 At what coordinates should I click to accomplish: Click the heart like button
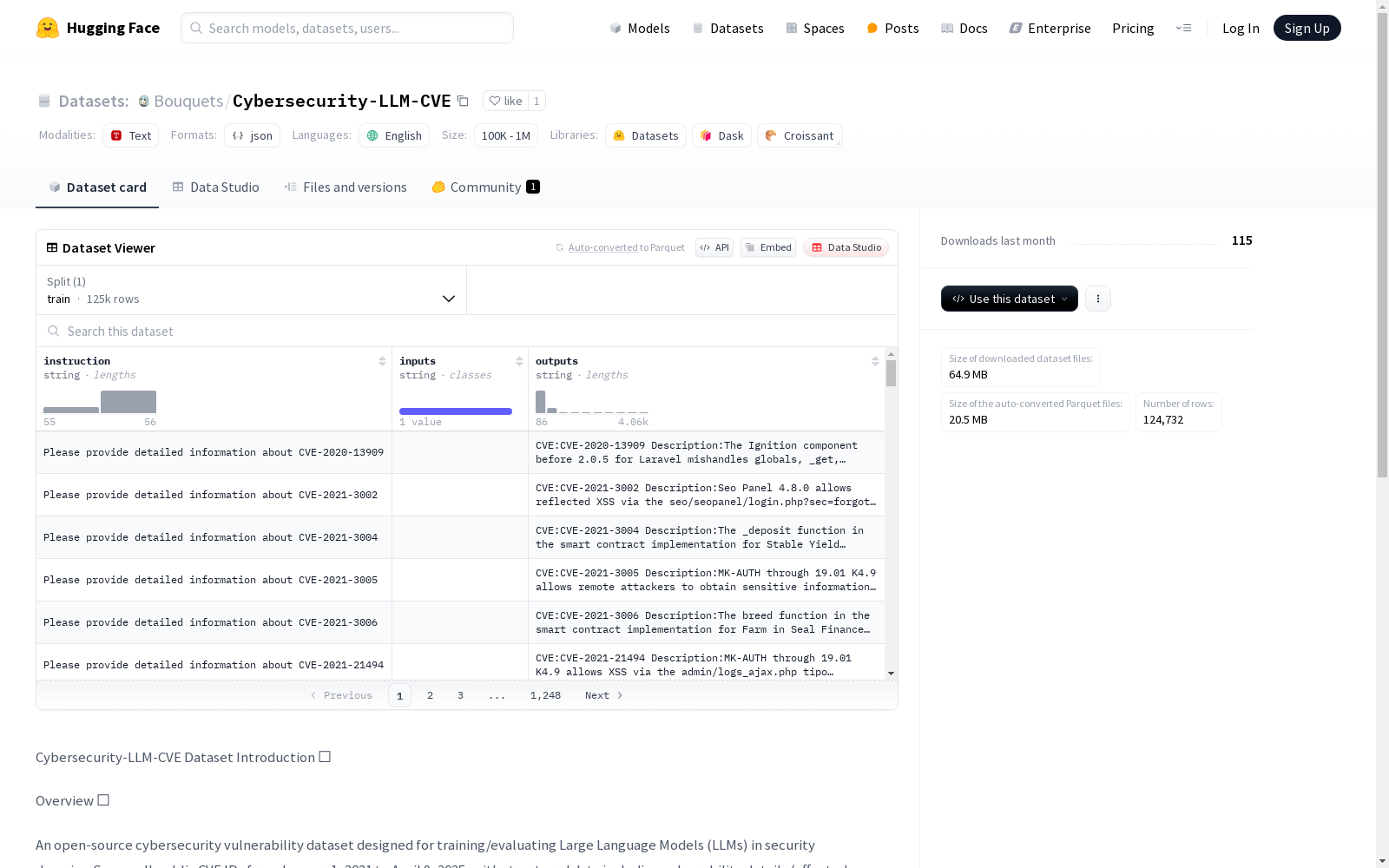point(505,101)
